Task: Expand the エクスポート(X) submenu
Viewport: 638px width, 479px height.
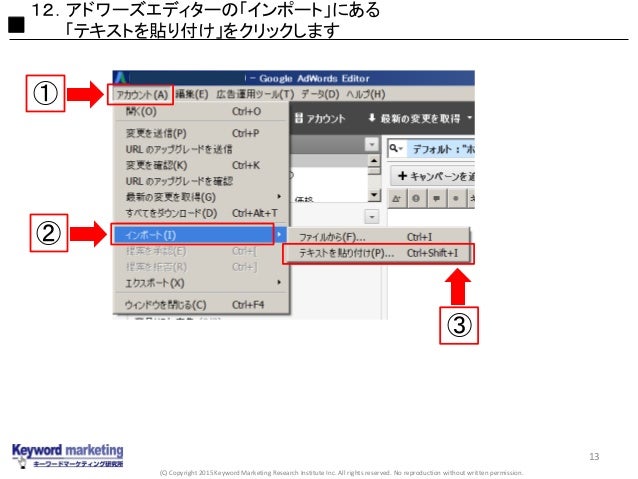Action: 201,283
